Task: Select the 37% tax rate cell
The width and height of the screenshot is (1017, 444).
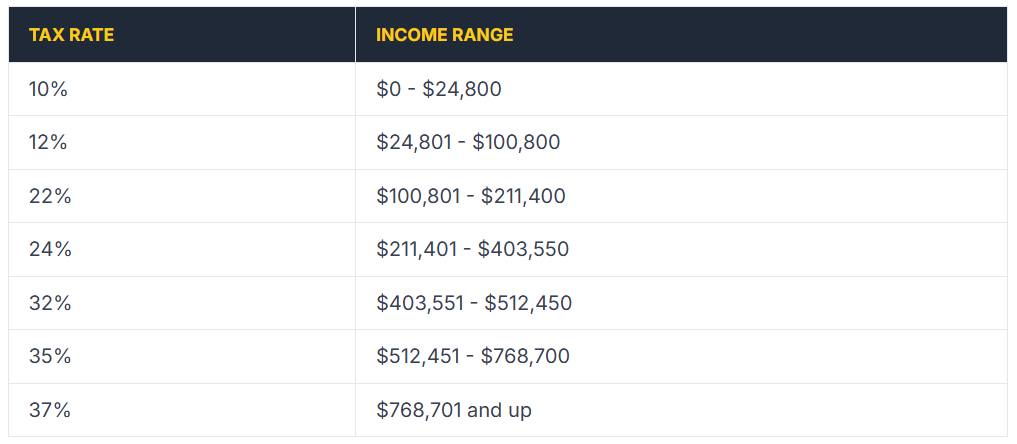Action: (x=182, y=410)
